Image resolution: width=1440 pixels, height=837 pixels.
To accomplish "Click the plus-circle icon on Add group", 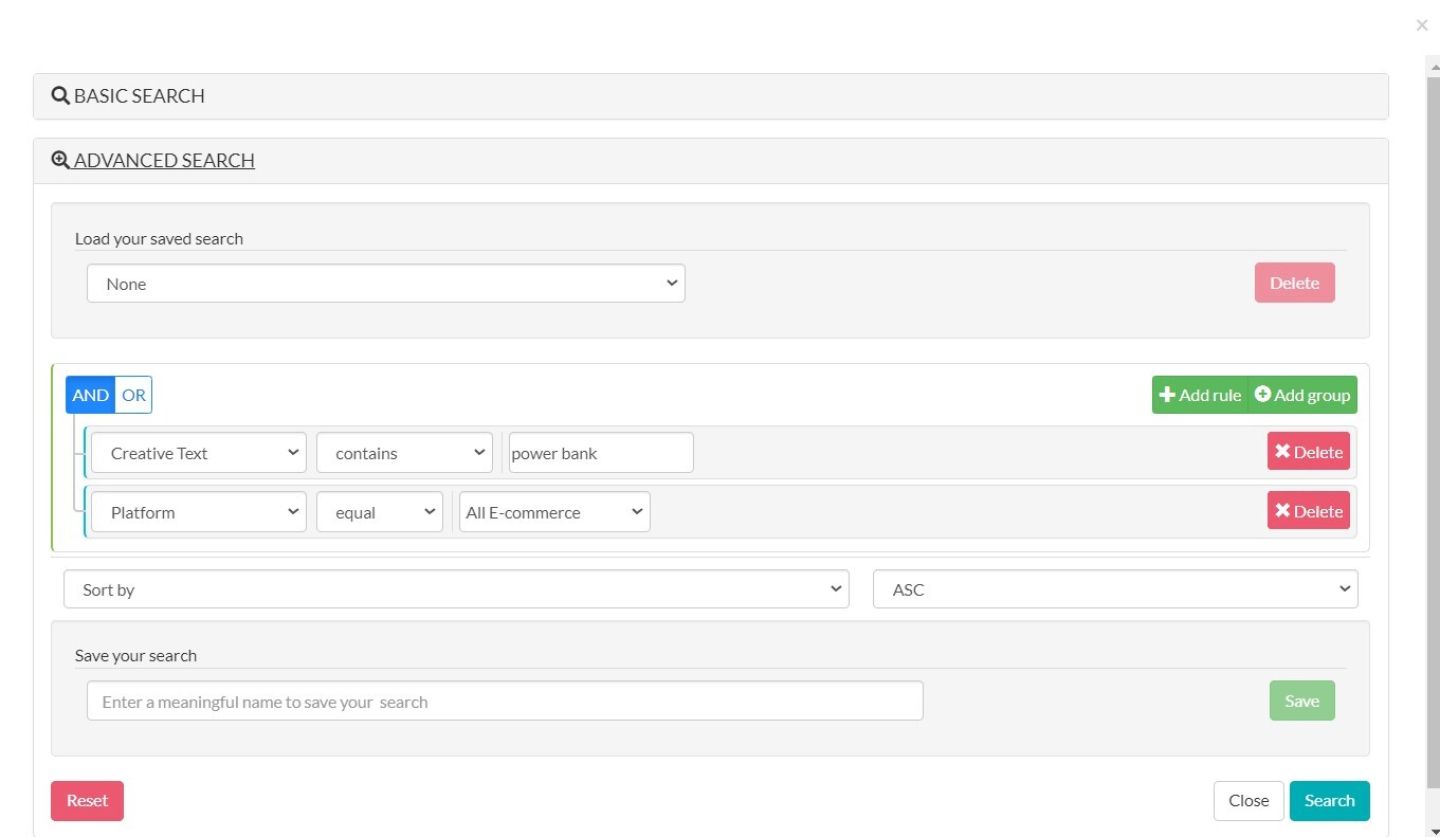I will click(1262, 395).
